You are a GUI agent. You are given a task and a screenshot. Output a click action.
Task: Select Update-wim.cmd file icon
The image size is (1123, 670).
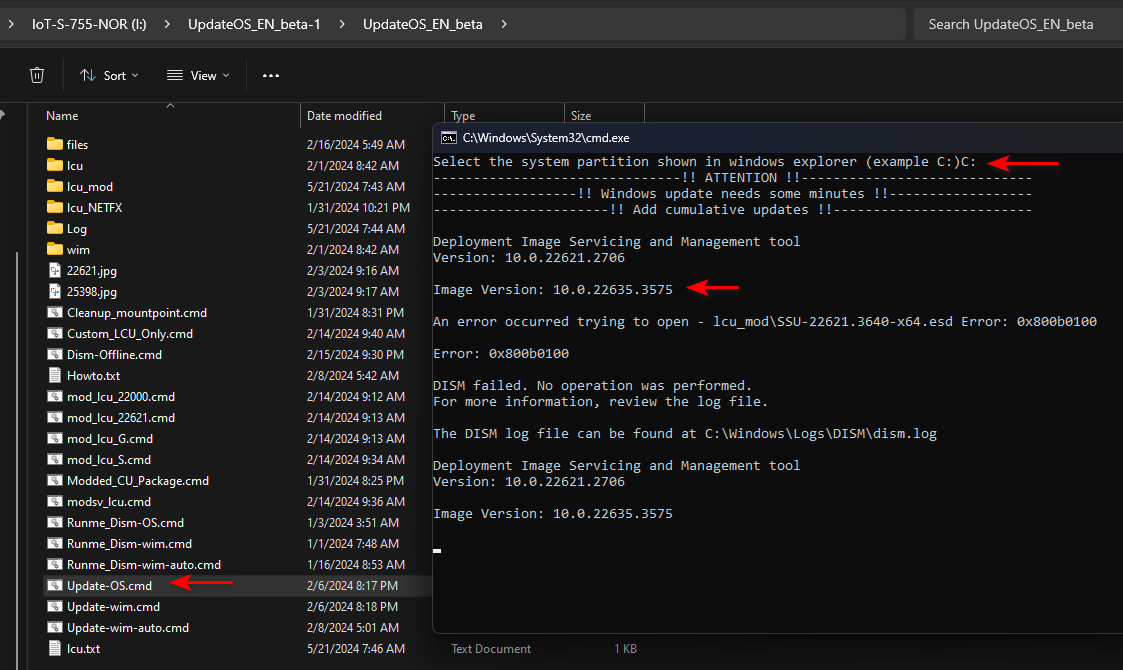tap(54, 606)
